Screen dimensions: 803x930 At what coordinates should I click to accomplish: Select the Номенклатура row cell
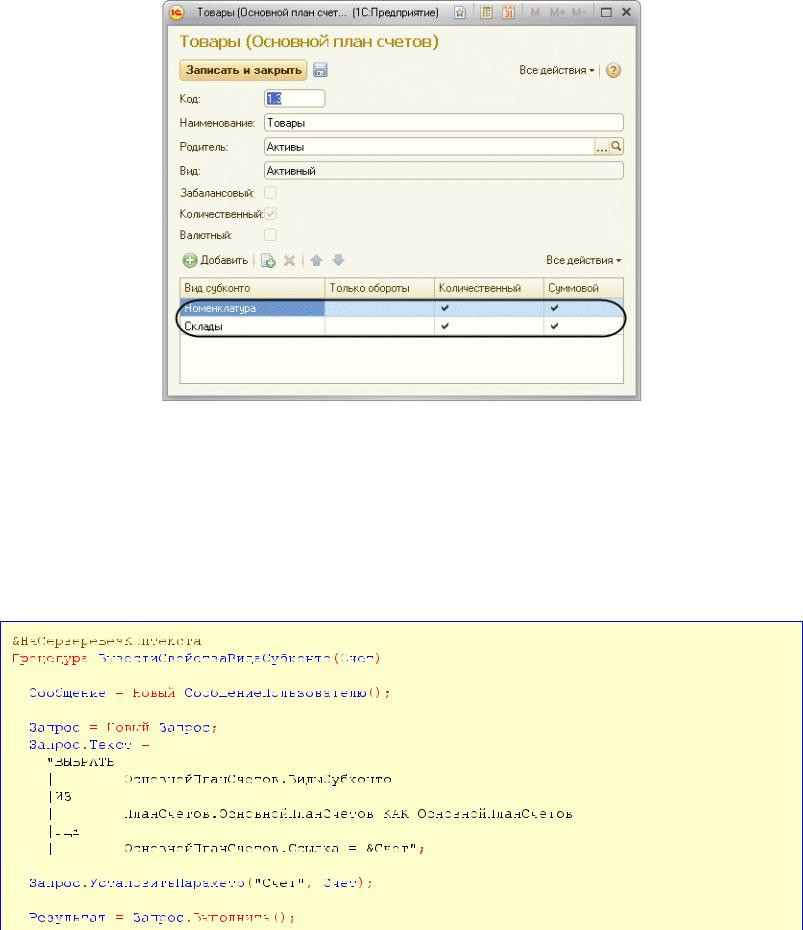point(252,308)
